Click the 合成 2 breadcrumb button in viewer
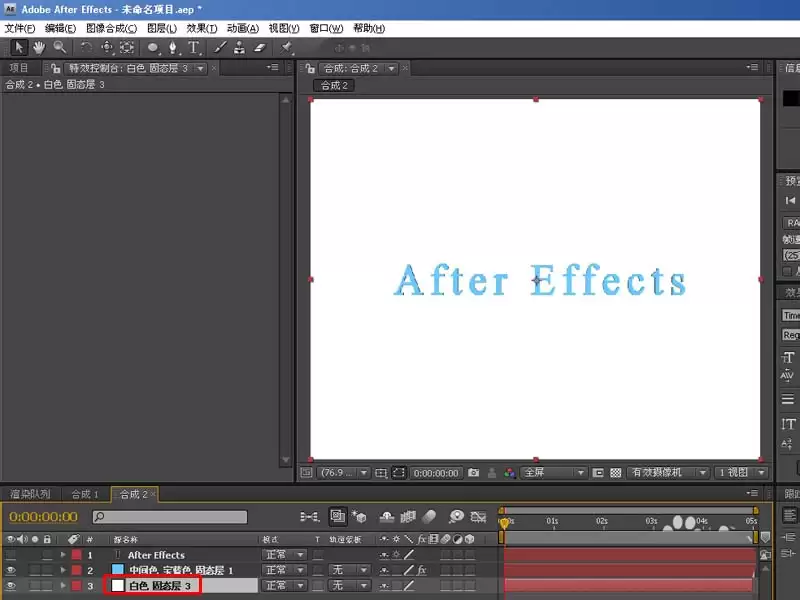The image size is (800, 600). (x=334, y=85)
